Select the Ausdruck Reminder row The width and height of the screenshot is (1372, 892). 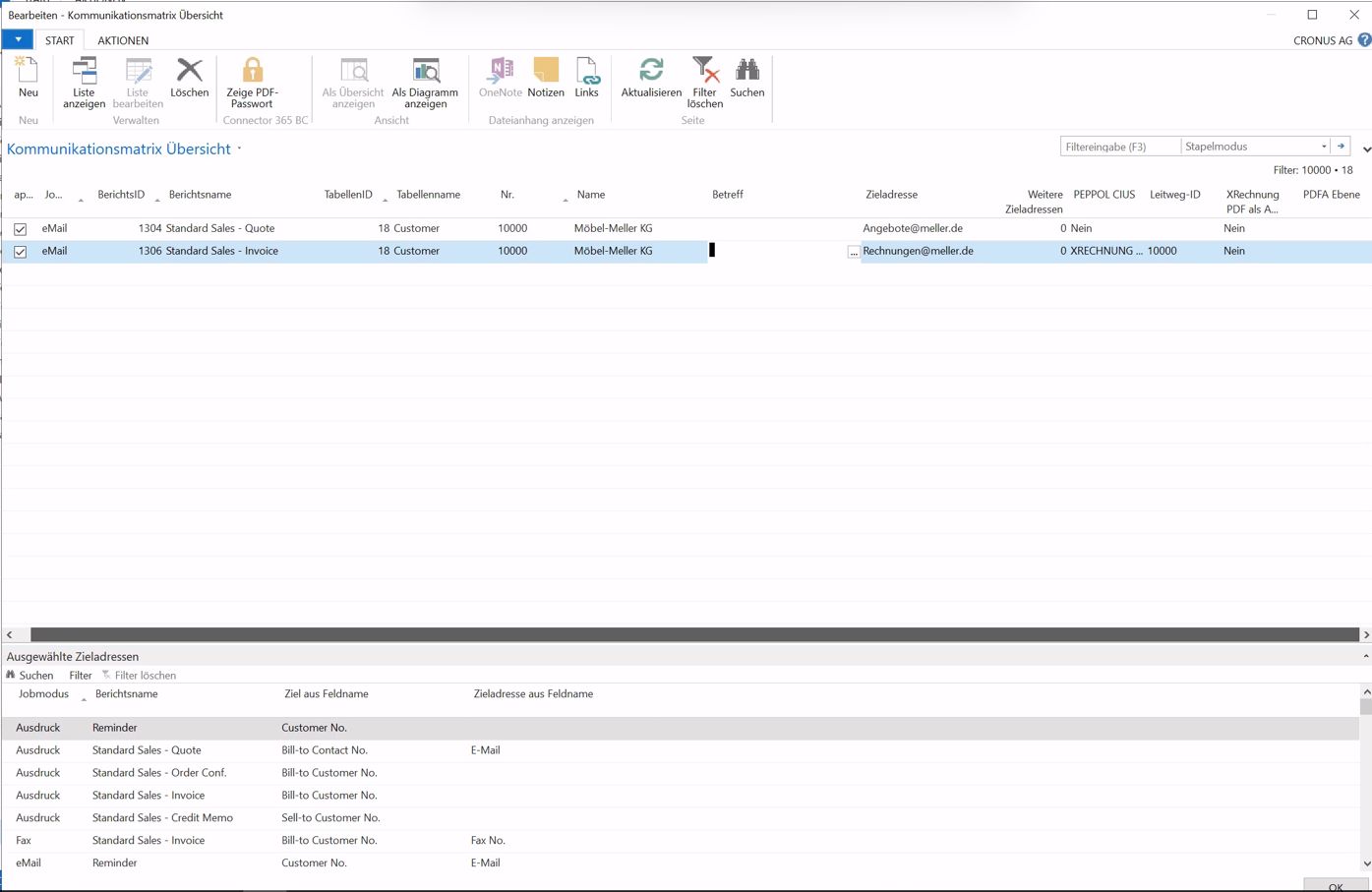point(681,728)
